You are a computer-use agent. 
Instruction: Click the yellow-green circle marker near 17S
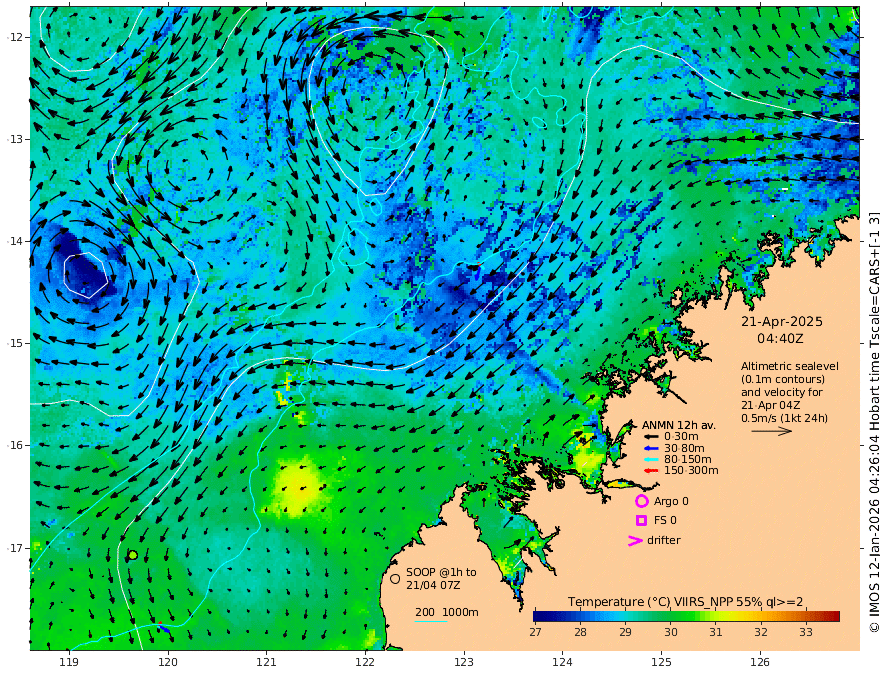tap(133, 555)
